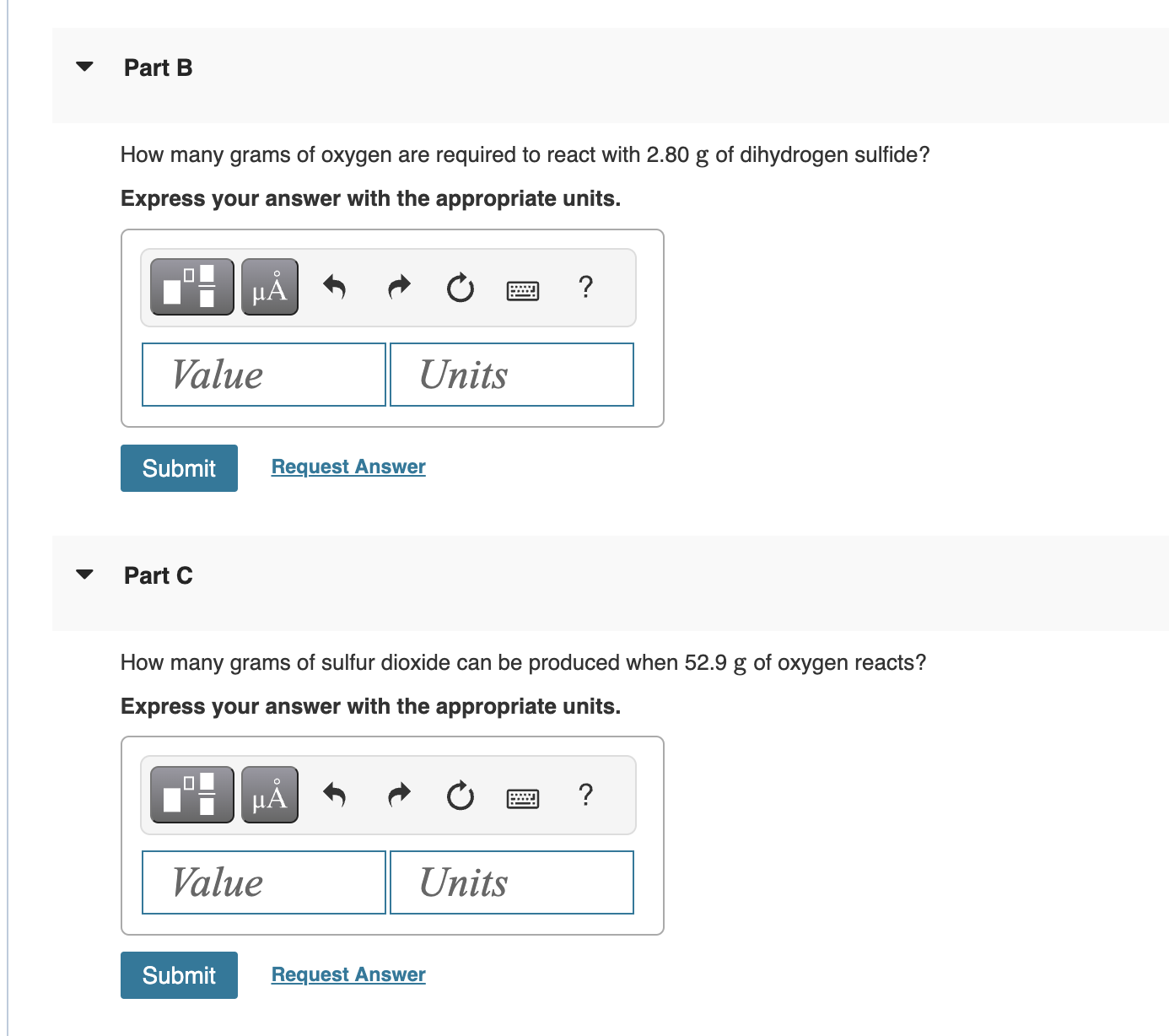
Task: Open the help question mark in Part C
Action: pos(585,795)
